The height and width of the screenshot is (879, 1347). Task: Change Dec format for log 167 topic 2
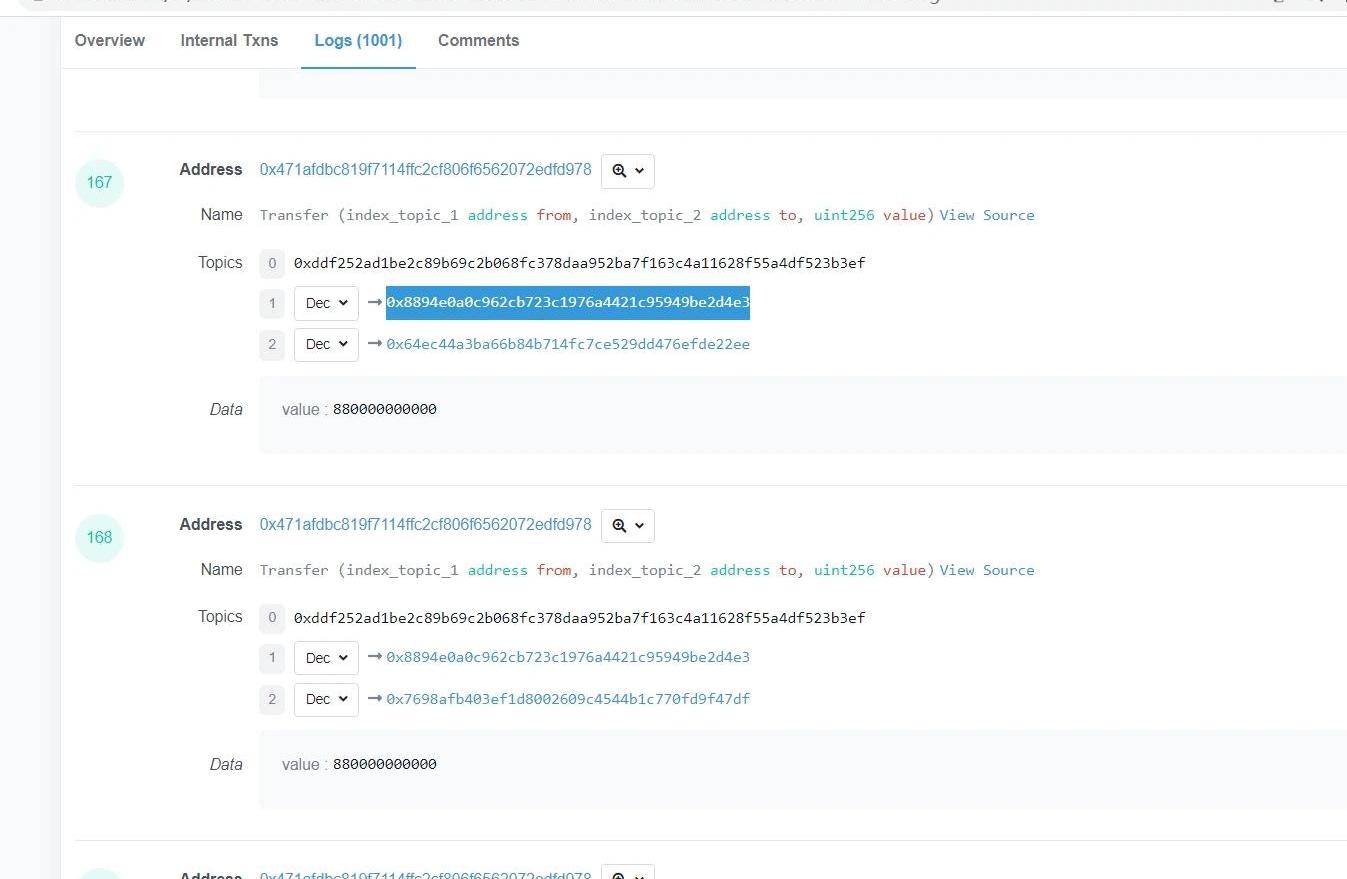(x=326, y=344)
